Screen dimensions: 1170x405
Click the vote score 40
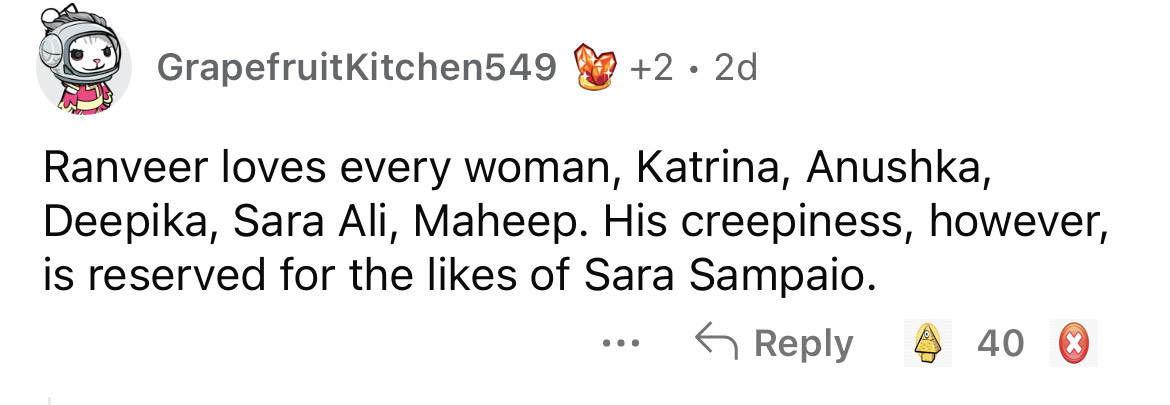coord(1000,343)
